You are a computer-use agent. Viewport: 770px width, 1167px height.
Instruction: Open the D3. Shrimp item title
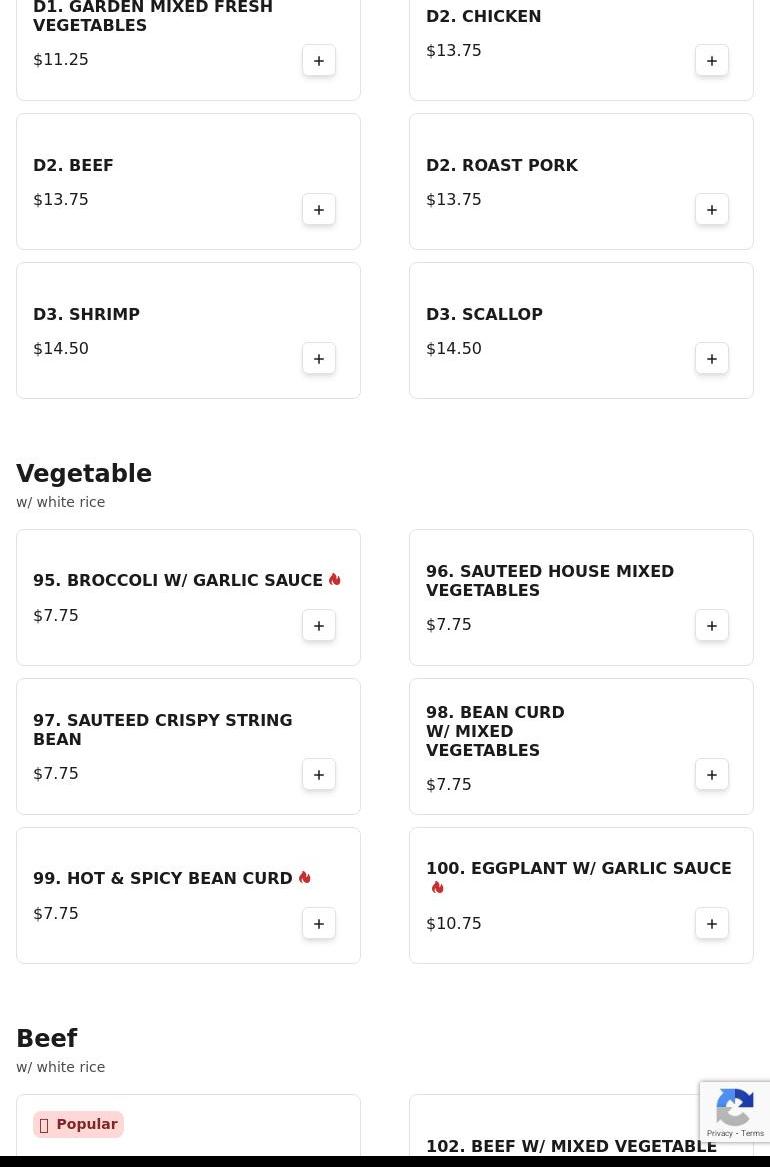[x=86, y=314]
